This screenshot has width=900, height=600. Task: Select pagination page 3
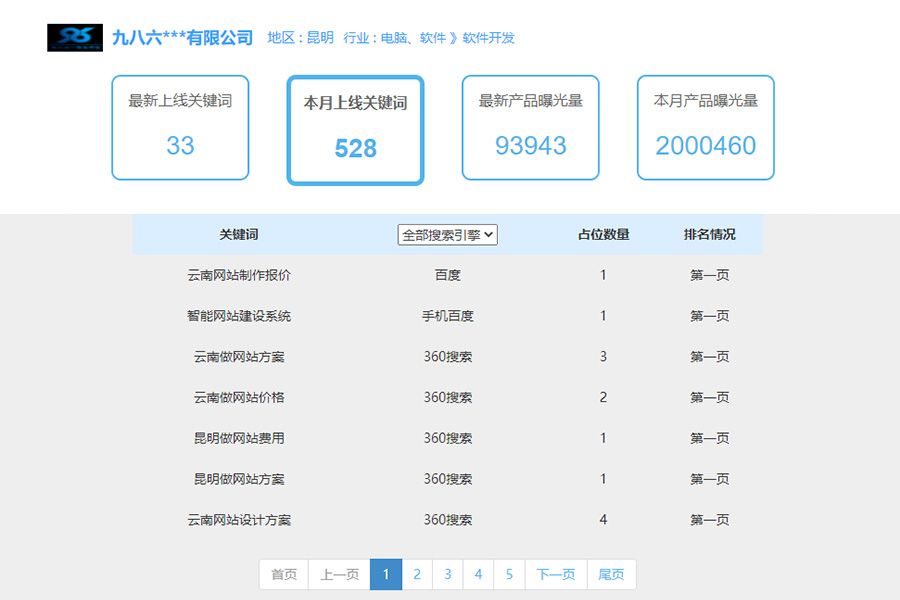pos(447,574)
